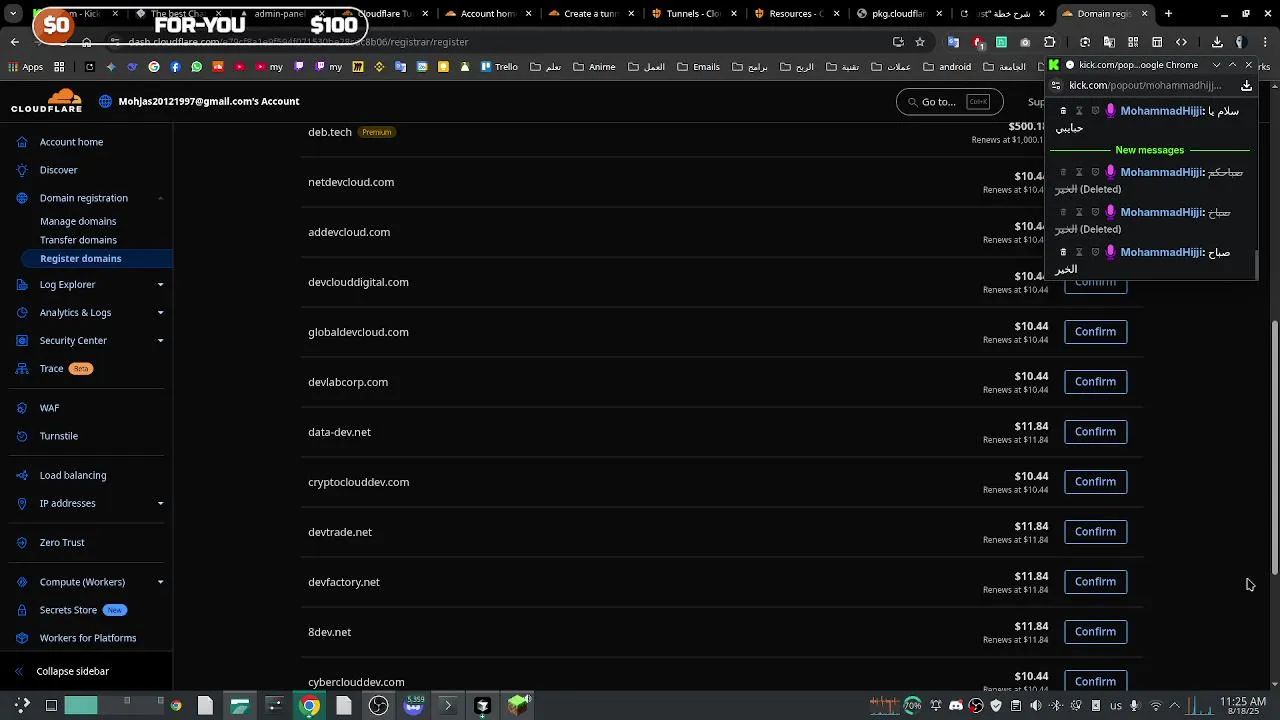Screen dimensions: 1280x720
Task: Open Chrome downloads icon
Action: point(1217,42)
